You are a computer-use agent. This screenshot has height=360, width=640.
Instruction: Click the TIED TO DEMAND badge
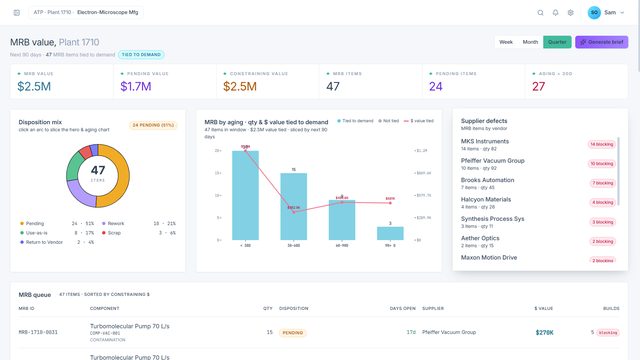[x=141, y=55]
